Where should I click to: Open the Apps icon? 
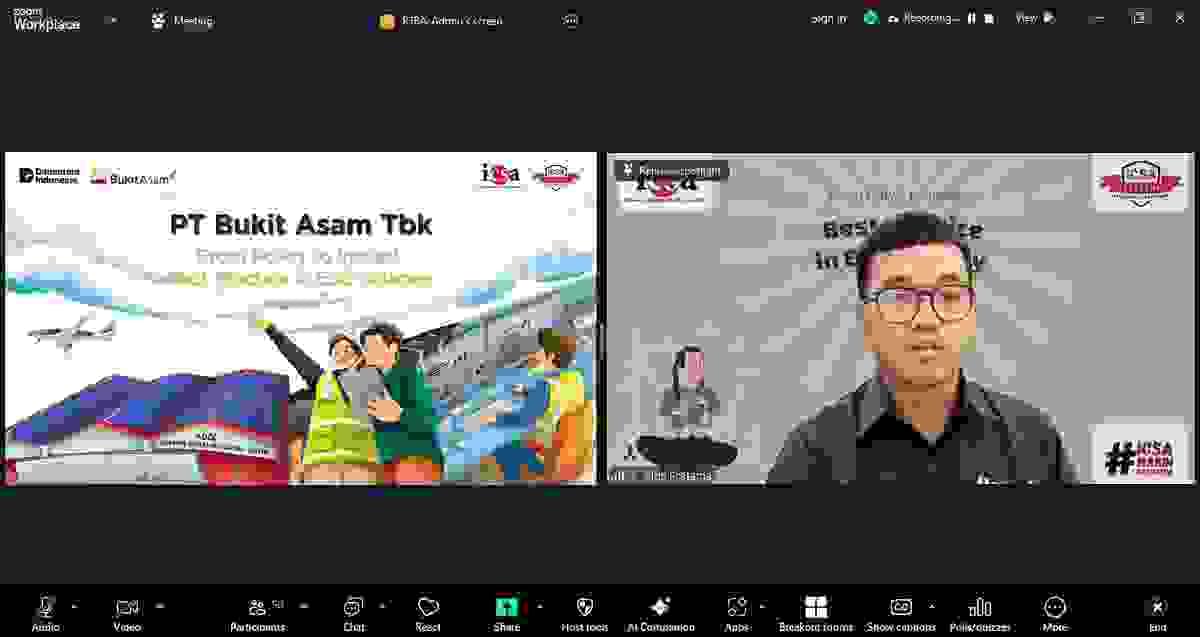tap(737, 608)
